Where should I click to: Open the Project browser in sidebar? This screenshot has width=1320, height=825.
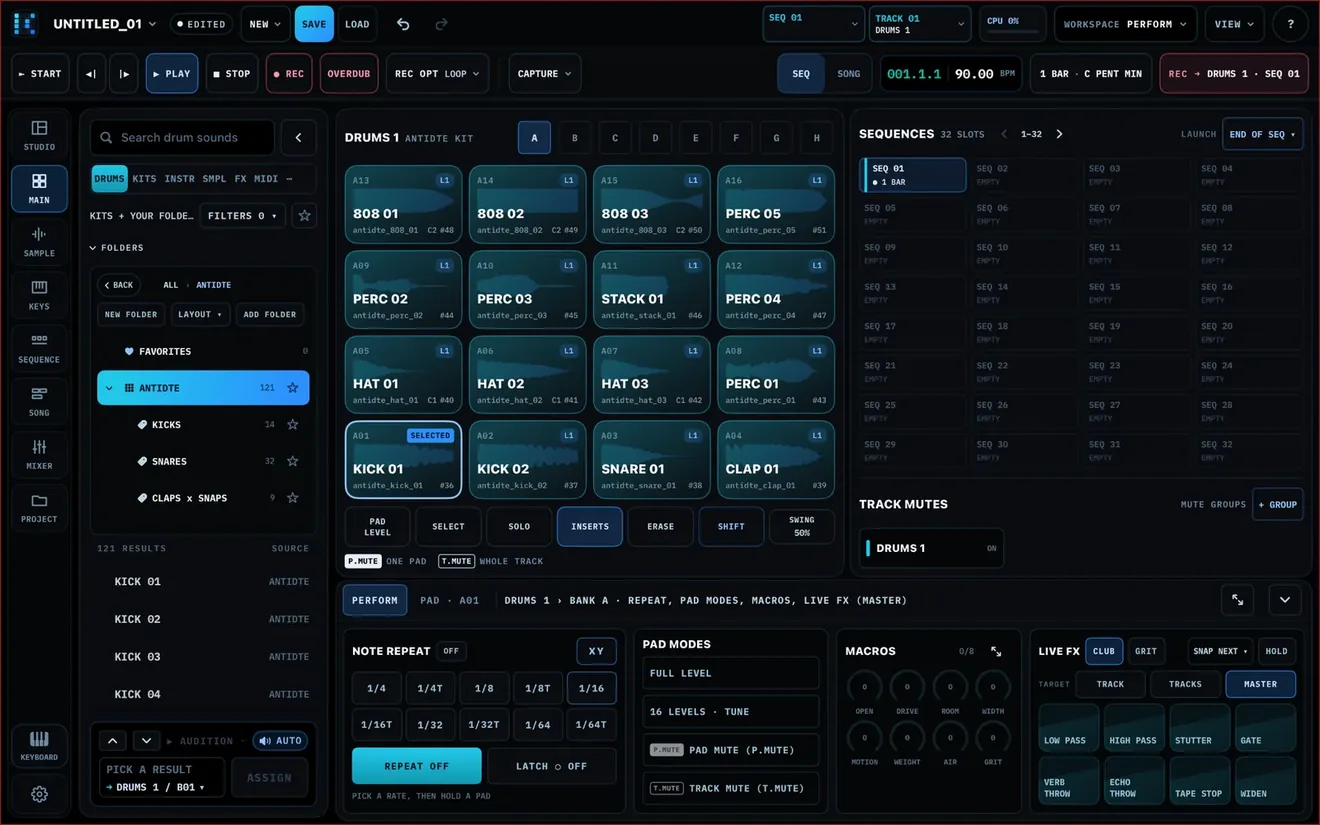point(39,506)
